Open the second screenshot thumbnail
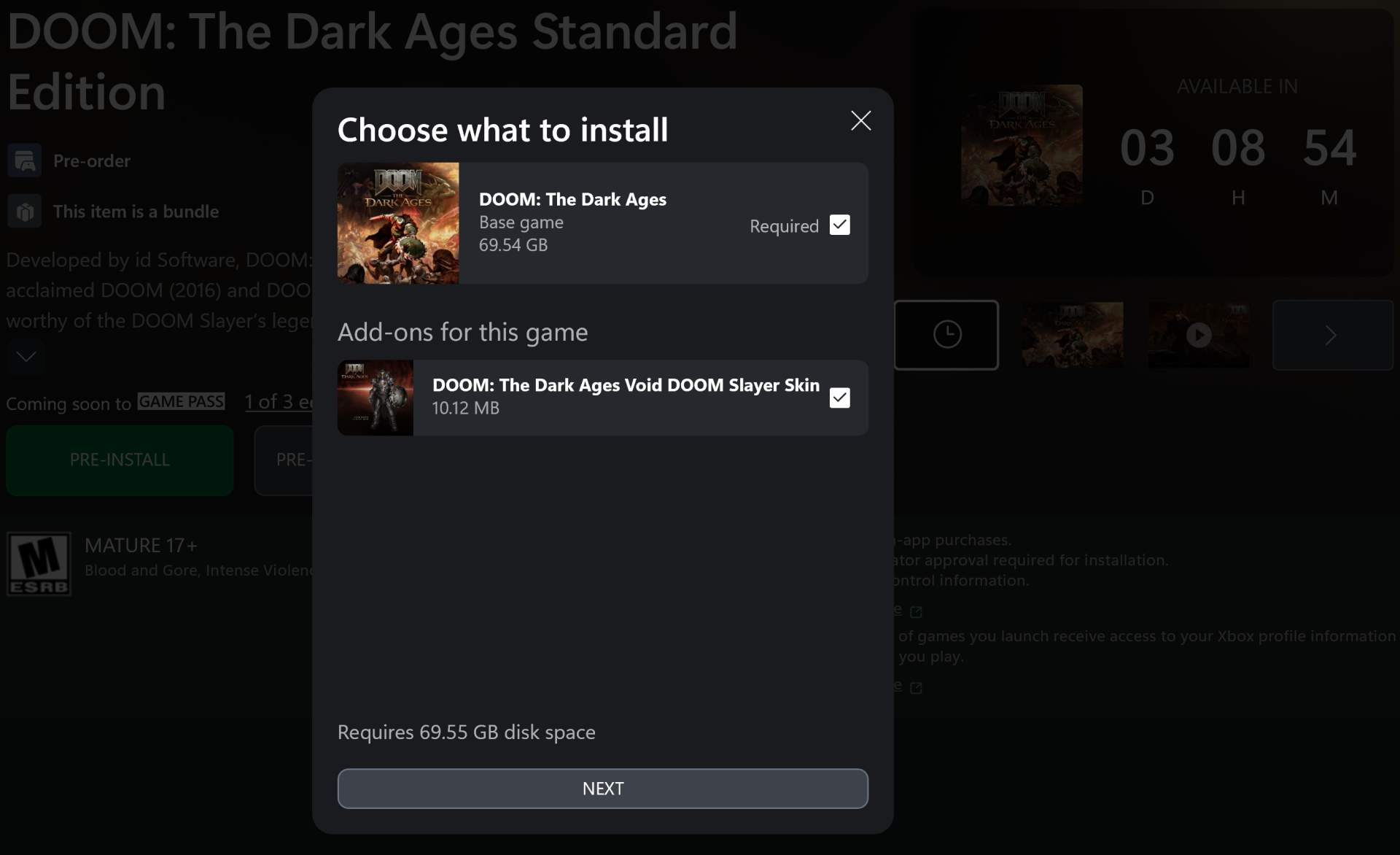This screenshot has height=855, width=1400. (1072, 335)
